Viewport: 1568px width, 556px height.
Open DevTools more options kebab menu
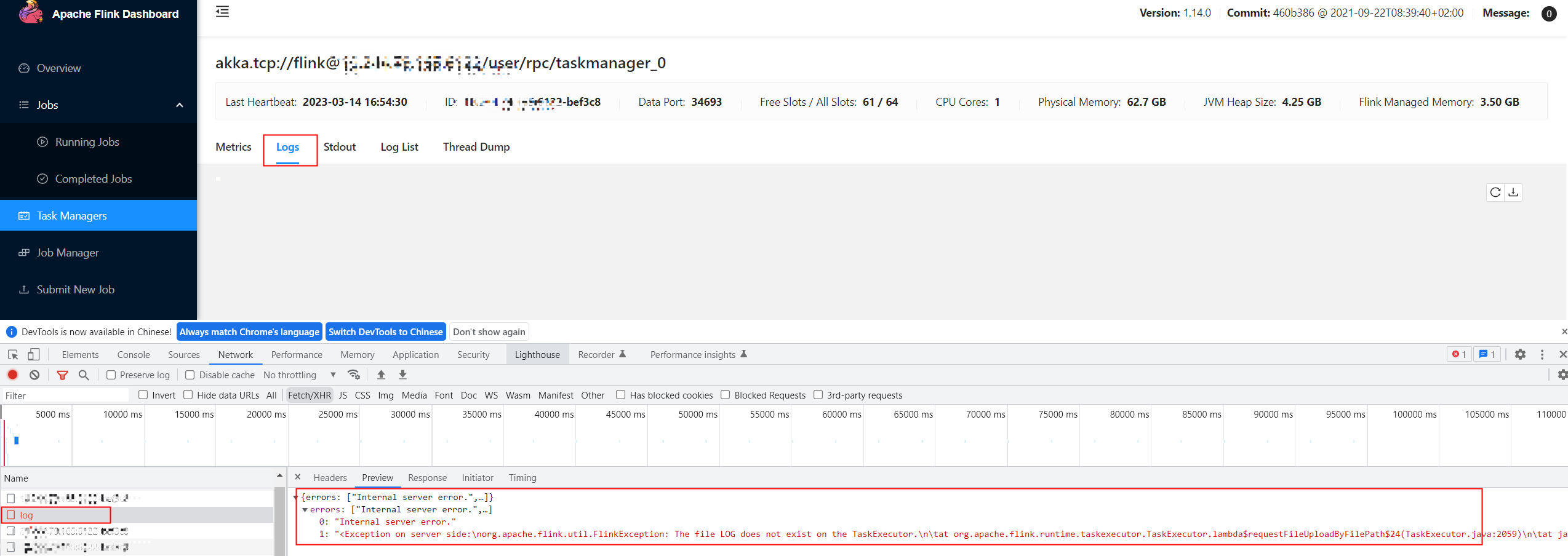click(1542, 354)
